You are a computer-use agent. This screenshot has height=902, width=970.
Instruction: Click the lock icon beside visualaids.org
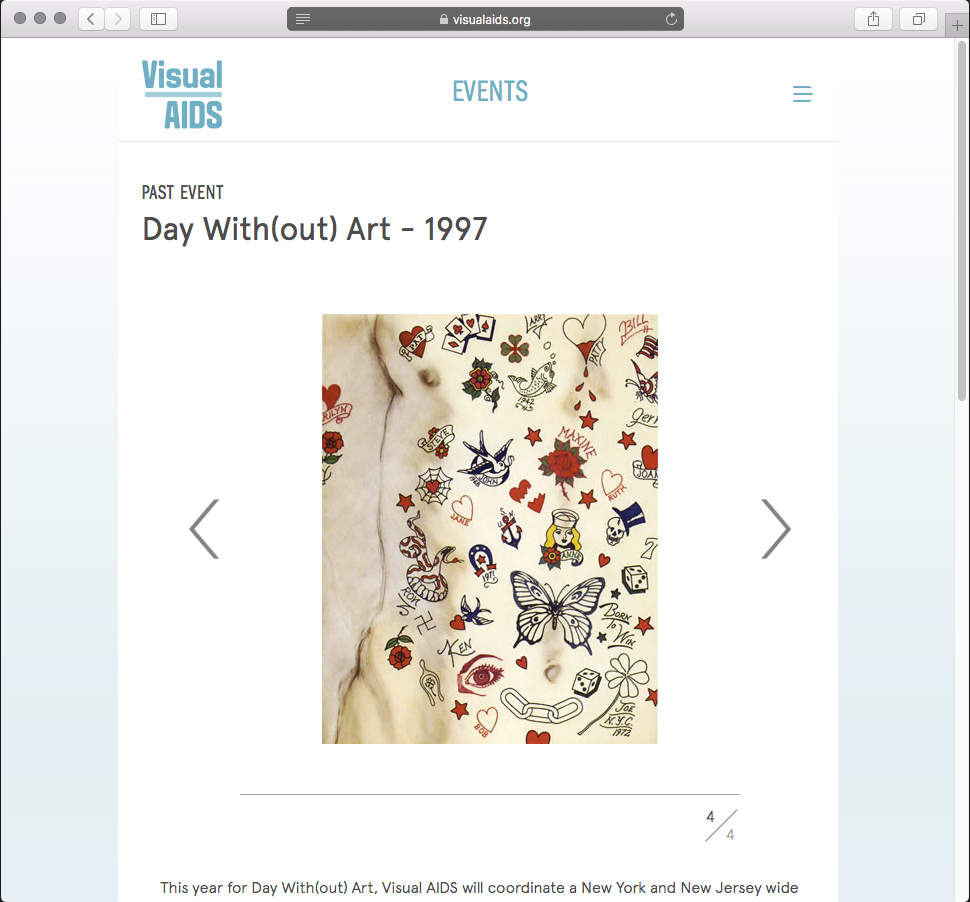coord(444,19)
